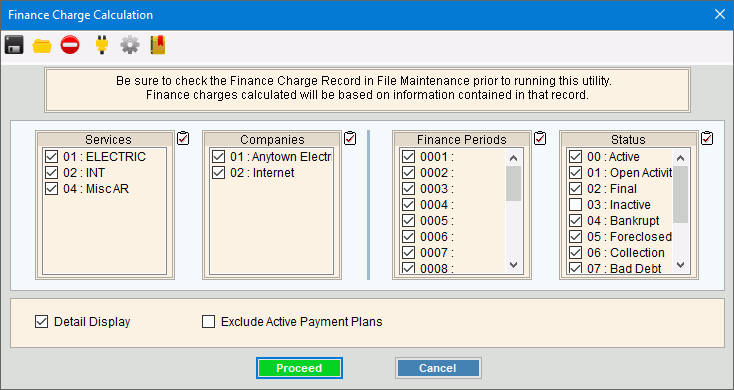Uncheck the Detail Display checkbox
The image size is (734, 390).
click(x=42, y=322)
